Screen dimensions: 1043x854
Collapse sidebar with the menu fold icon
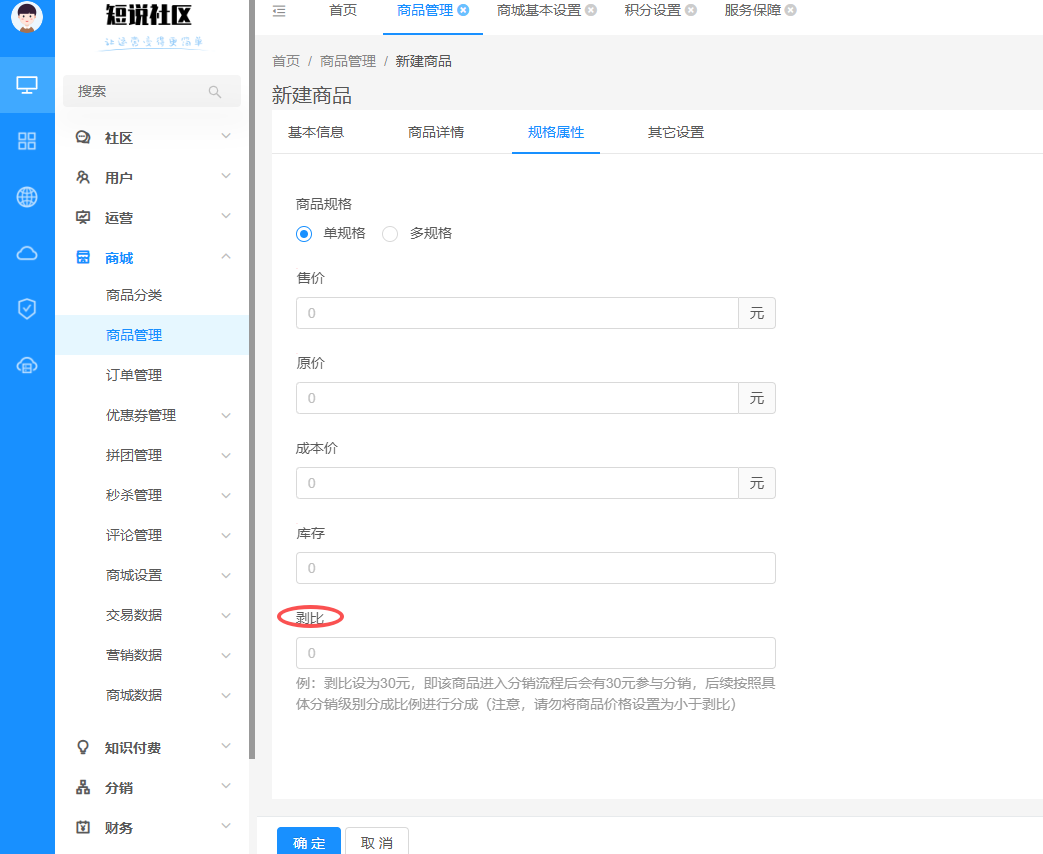click(279, 11)
